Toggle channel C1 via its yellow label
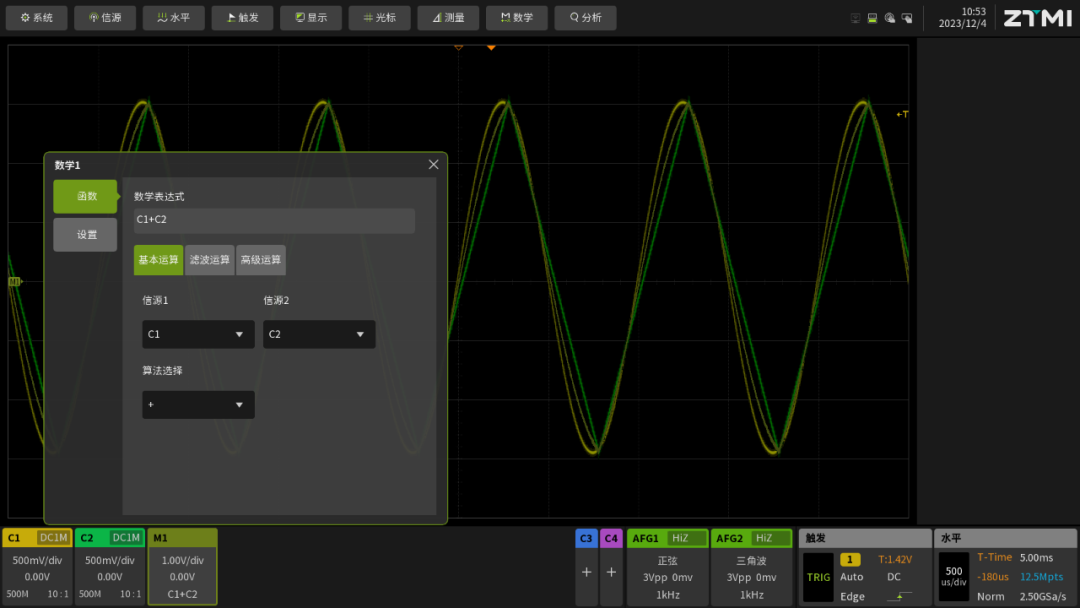The width and height of the screenshot is (1080, 608). (15, 538)
